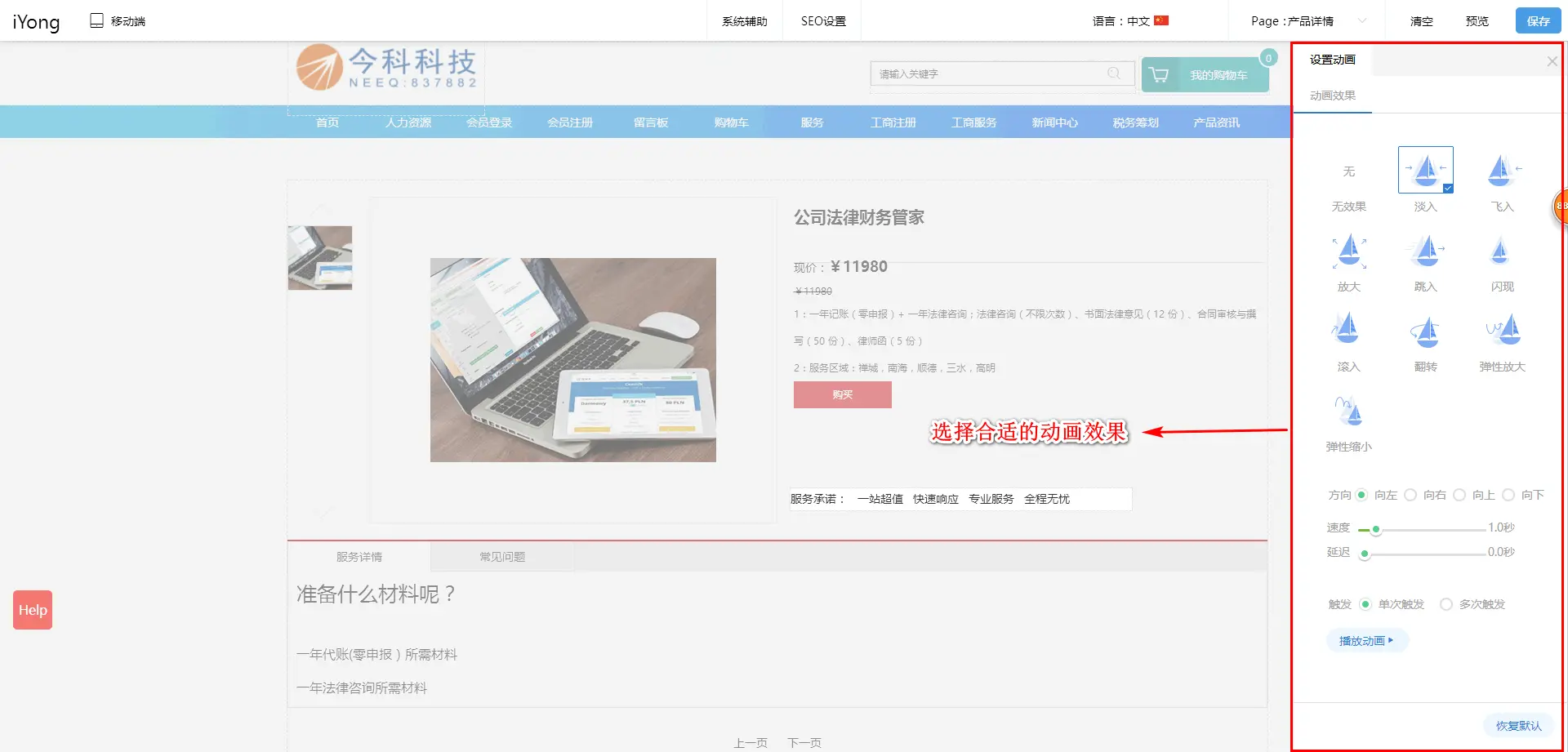Choose the 飞入 fly-in animation icon

pos(1501,170)
